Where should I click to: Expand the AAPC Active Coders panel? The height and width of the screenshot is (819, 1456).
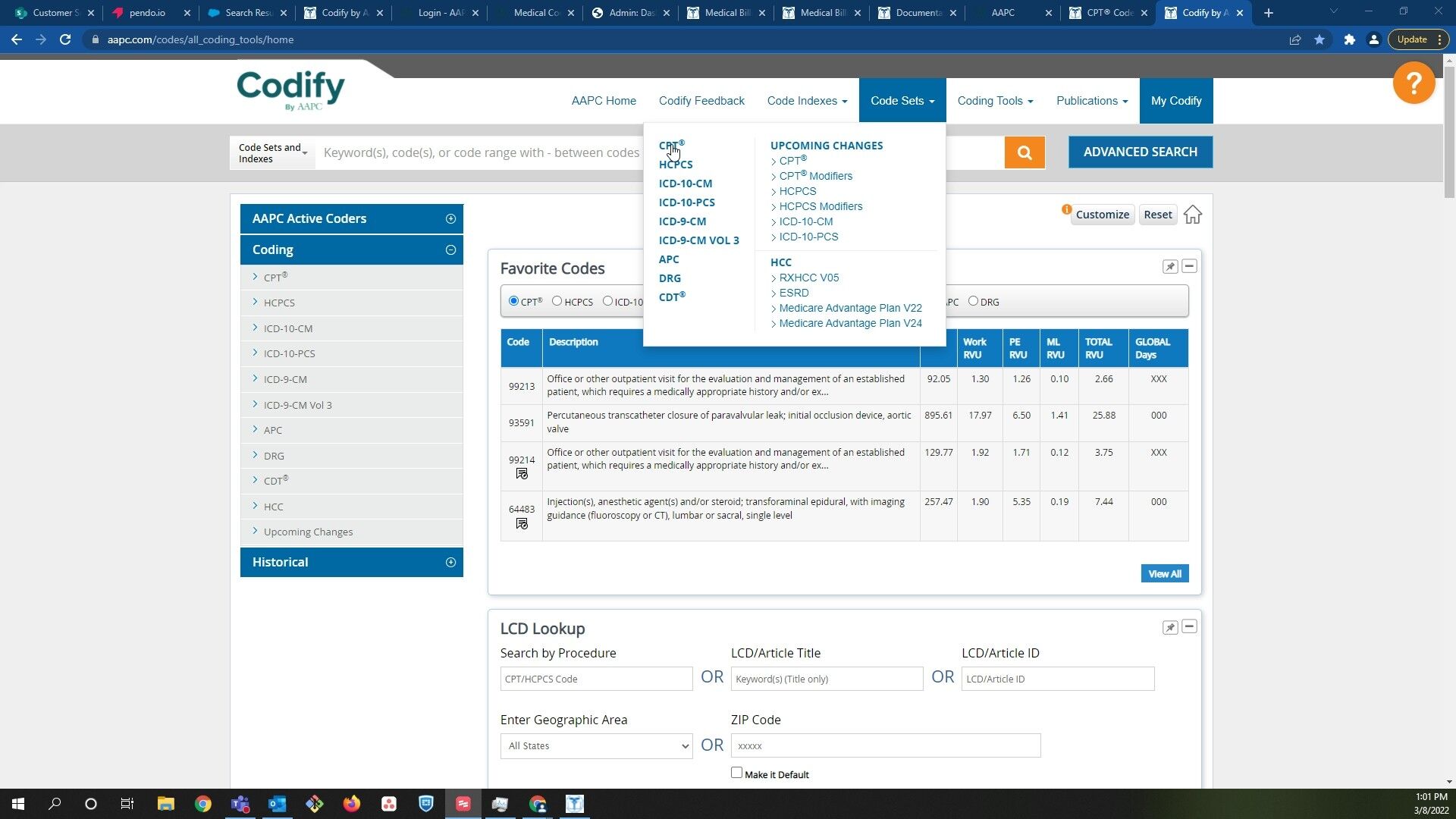450,218
